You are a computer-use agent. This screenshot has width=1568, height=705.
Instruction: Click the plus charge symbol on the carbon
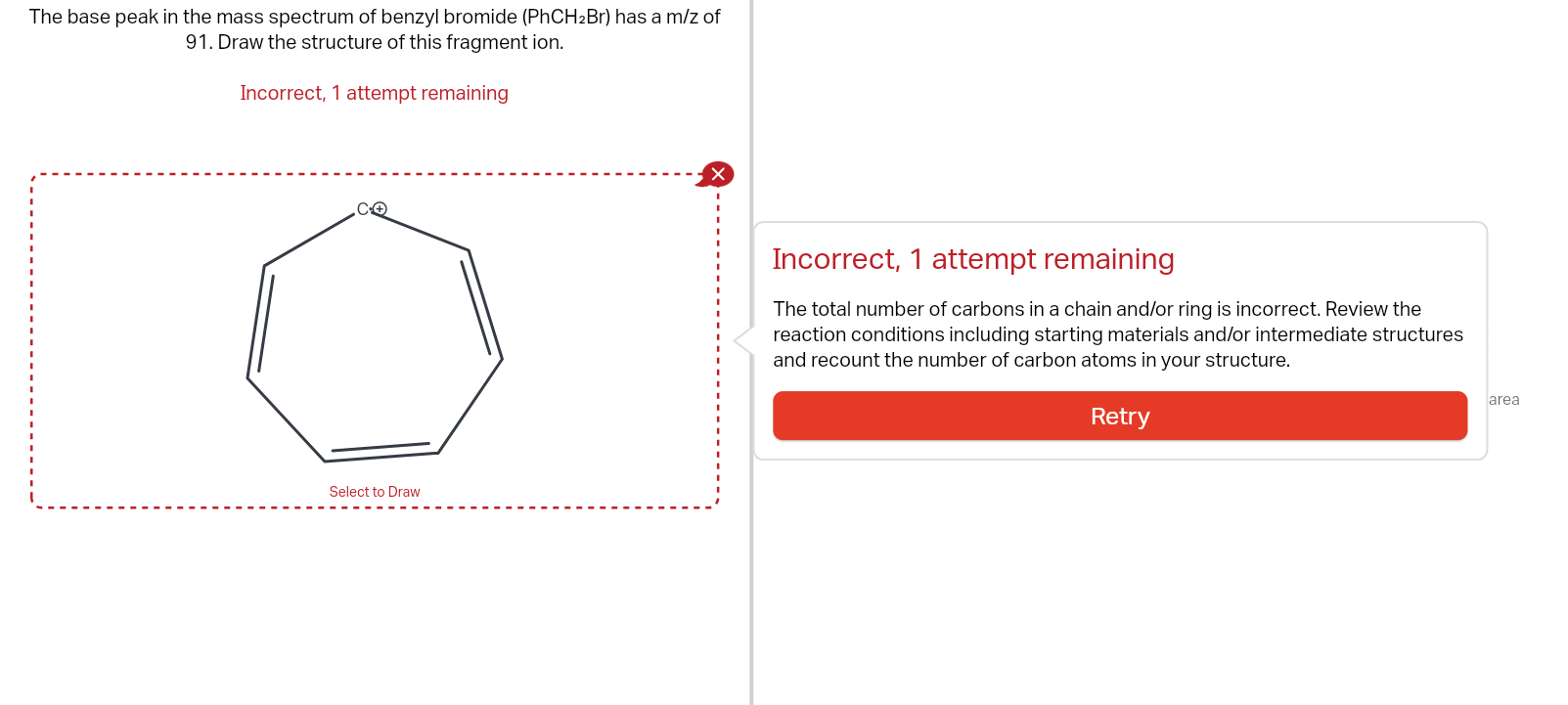coord(381,207)
